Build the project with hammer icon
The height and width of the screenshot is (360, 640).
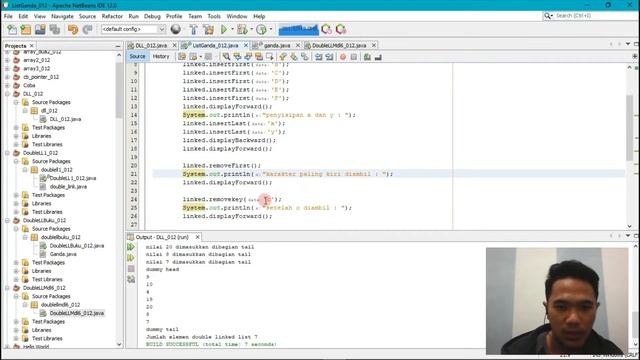pos(193,29)
